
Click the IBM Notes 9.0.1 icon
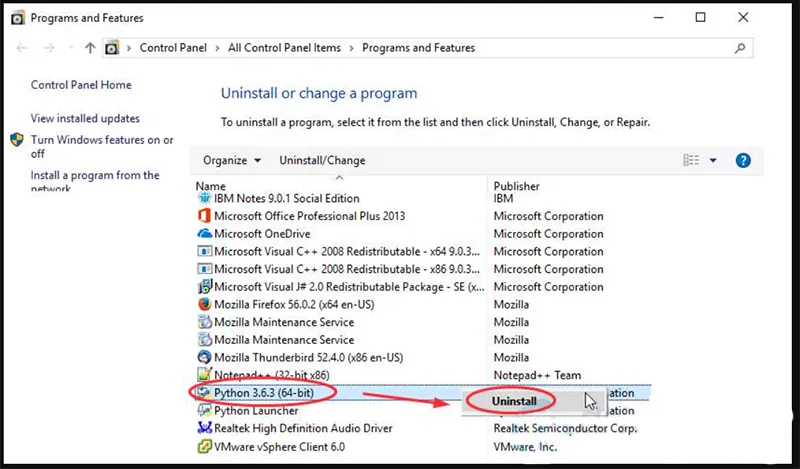pyautogui.click(x=204, y=199)
